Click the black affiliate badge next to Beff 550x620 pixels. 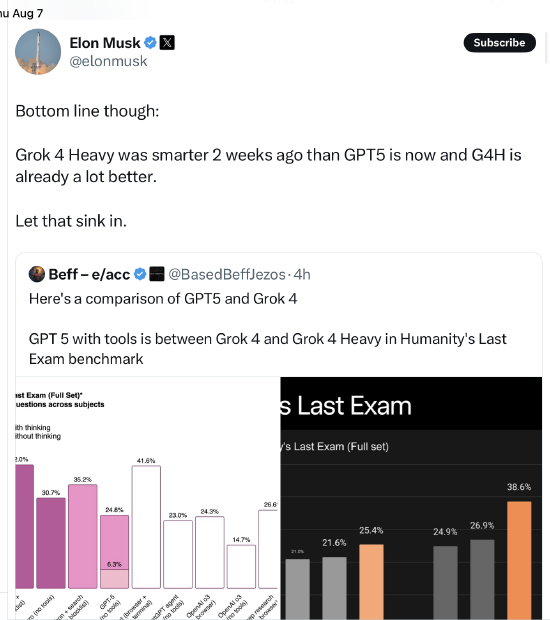click(x=157, y=274)
